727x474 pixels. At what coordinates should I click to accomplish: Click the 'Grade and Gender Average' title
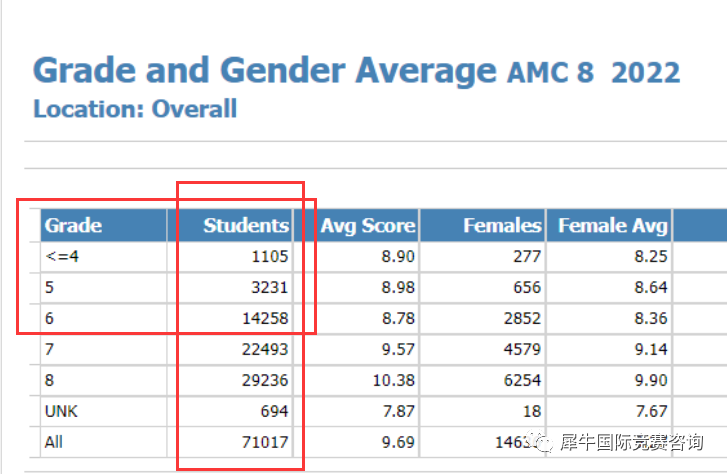265,71
